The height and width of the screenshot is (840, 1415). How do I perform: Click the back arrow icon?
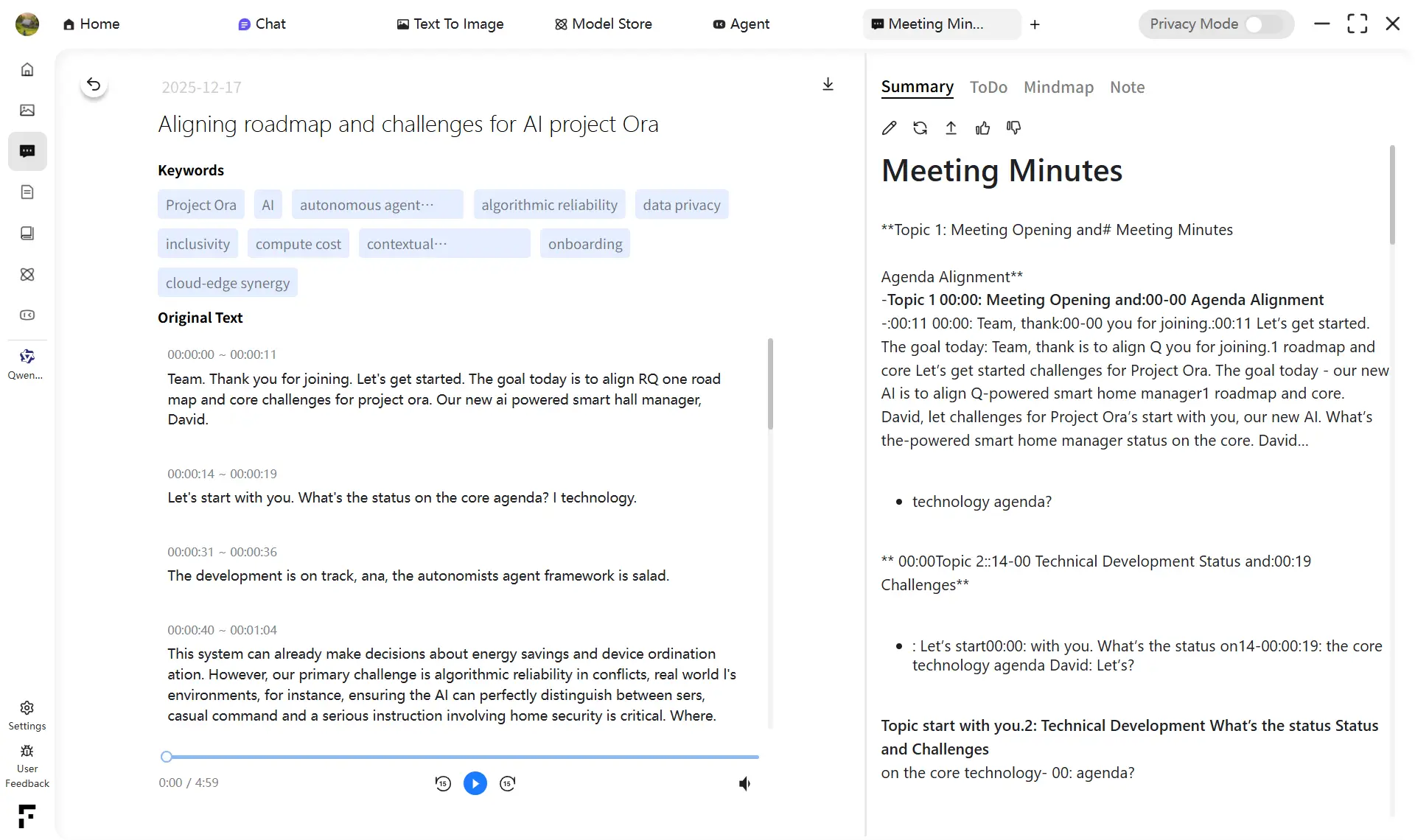pos(94,85)
